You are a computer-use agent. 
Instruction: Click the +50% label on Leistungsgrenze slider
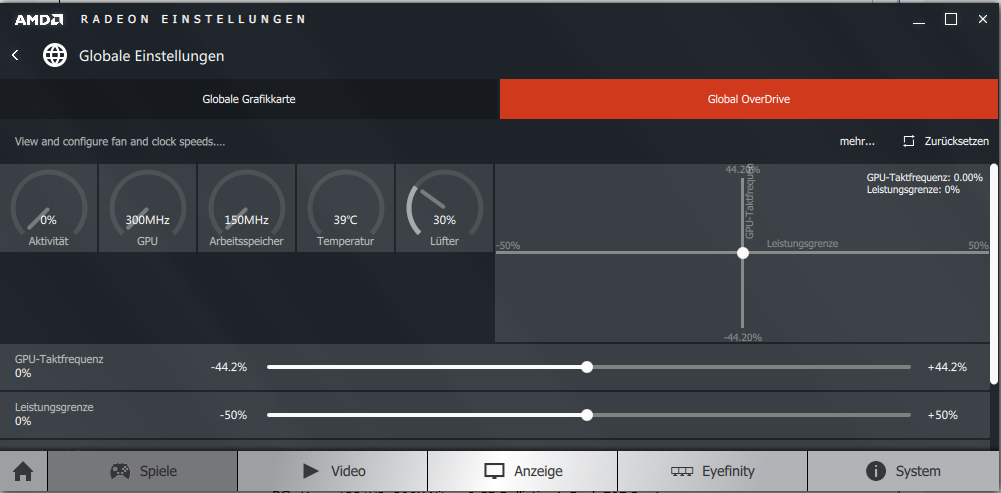[x=942, y=415]
